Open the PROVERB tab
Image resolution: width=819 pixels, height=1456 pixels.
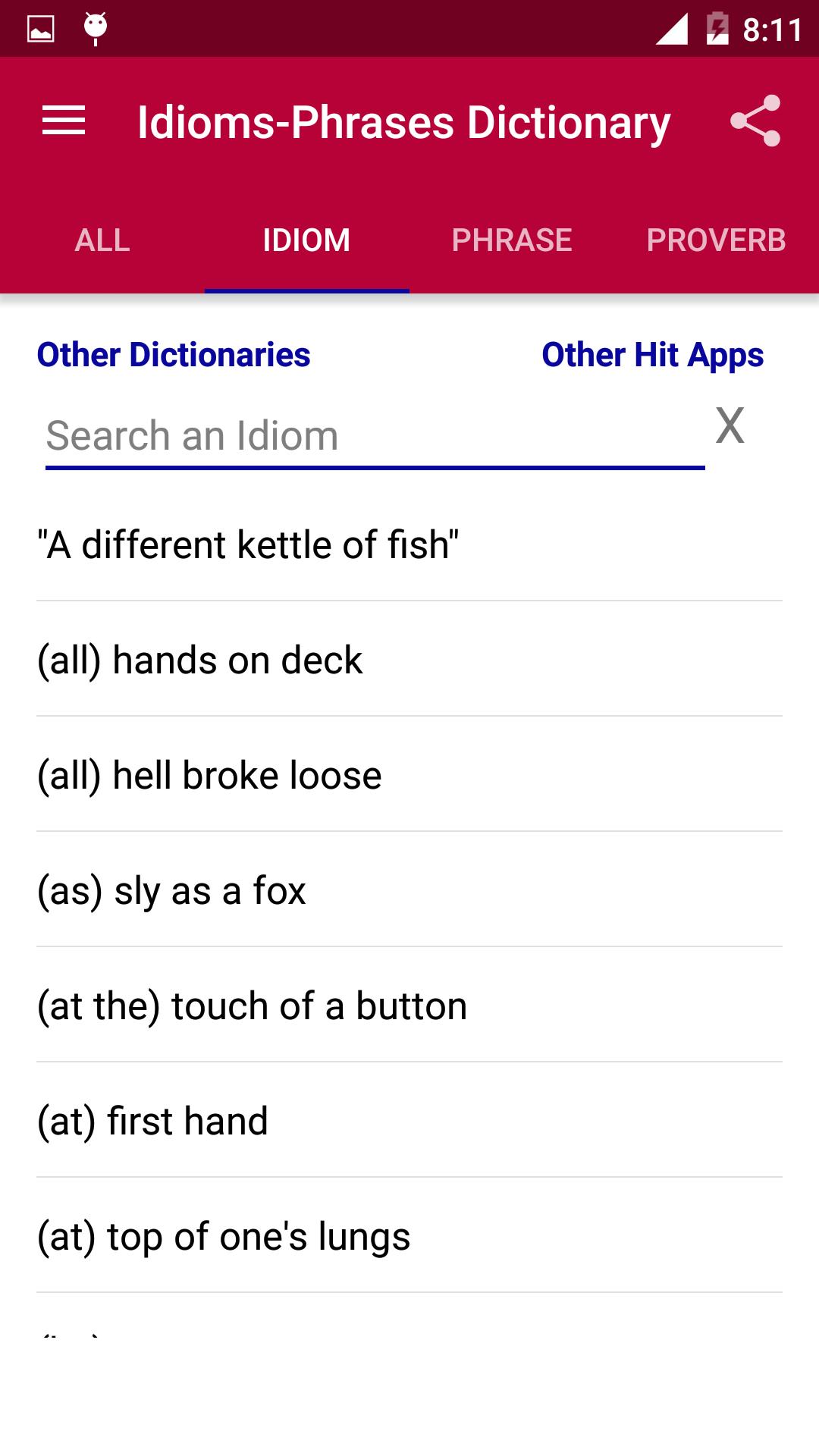pos(717,240)
